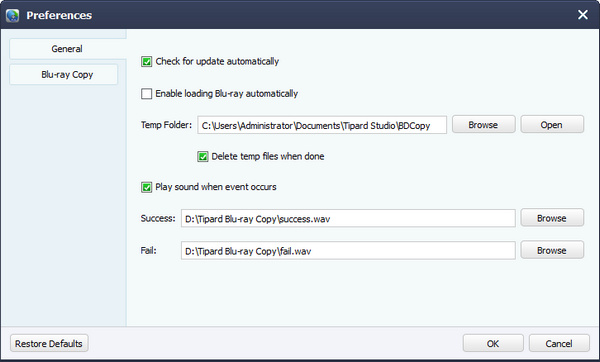Image resolution: width=600 pixels, height=362 pixels.
Task: Click the Fail sound path field
Action: (x=348, y=251)
